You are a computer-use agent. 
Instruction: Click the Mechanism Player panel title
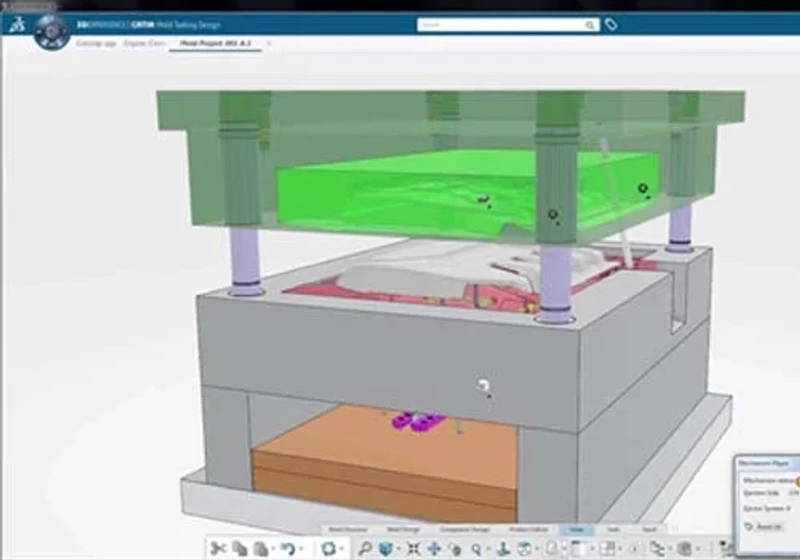(764, 463)
